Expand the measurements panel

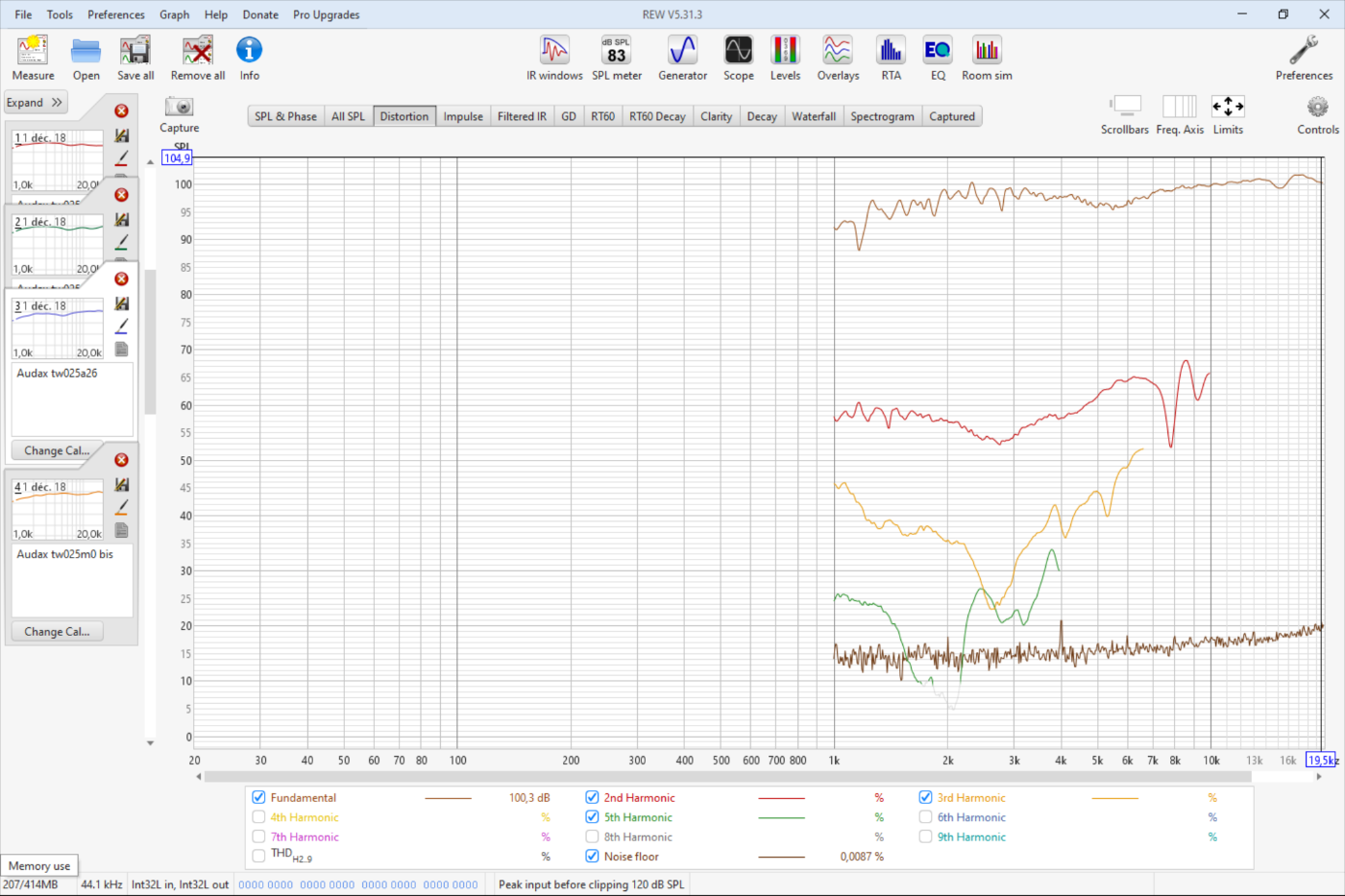coord(35,103)
